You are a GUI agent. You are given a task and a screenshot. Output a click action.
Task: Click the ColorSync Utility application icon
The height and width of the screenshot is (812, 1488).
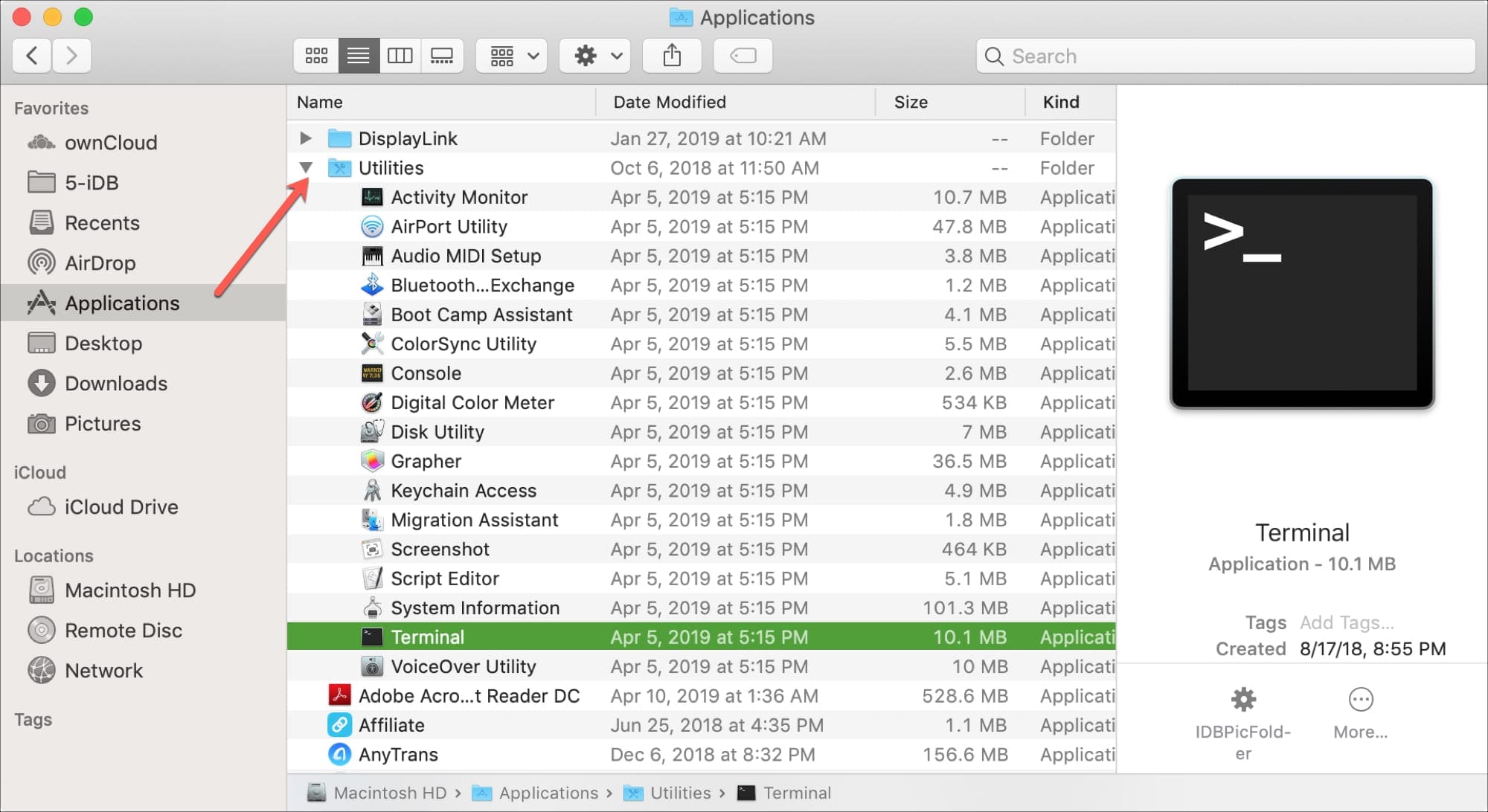(369, 344)
